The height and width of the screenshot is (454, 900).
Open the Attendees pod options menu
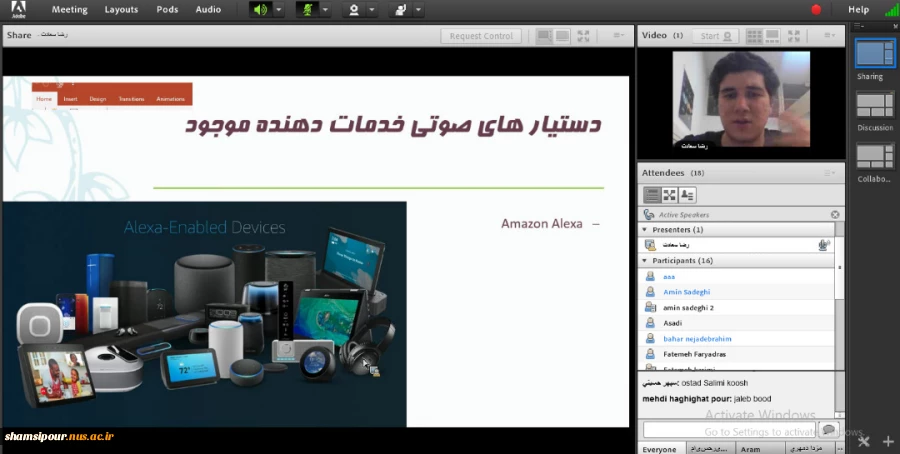point(830,173)
